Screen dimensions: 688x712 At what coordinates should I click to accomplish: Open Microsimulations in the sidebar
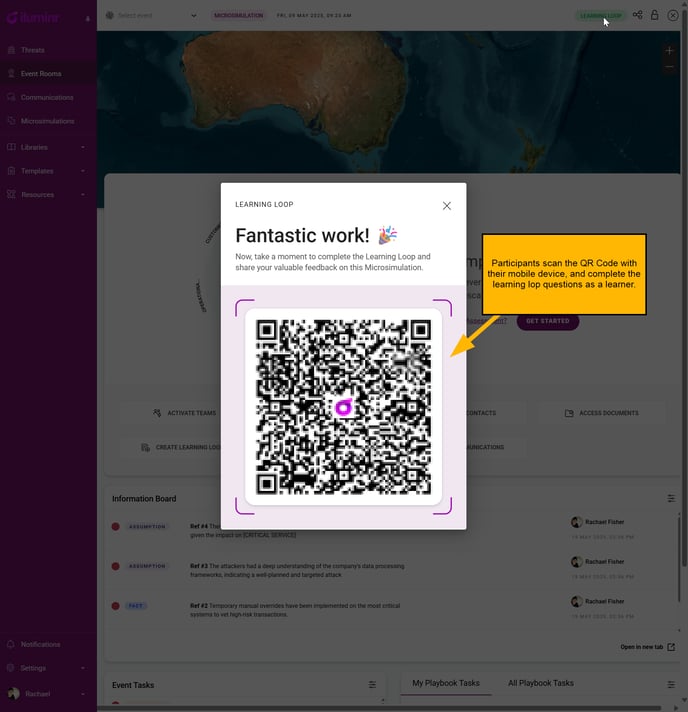(48, 121)
